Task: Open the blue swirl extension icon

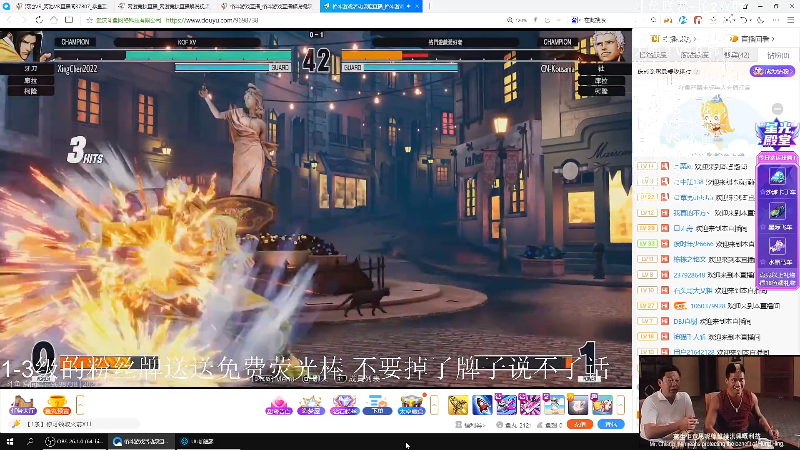Action: [683, 20]
